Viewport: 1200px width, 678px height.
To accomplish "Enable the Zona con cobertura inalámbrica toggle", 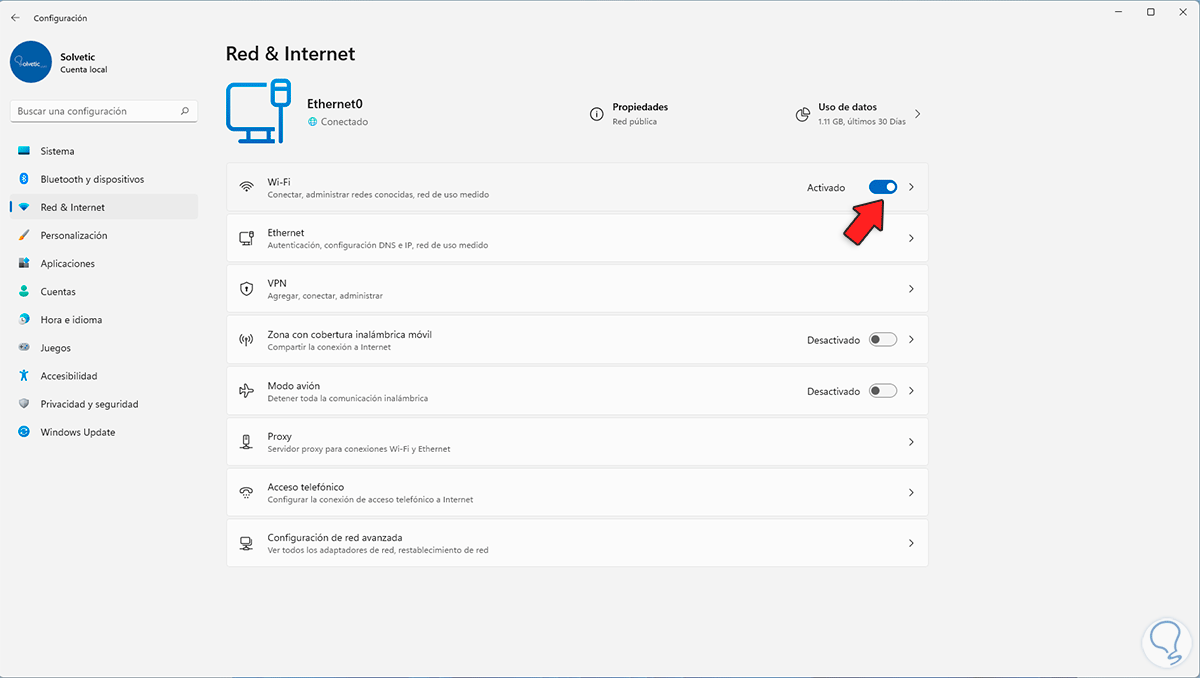I will coord(883,340).
